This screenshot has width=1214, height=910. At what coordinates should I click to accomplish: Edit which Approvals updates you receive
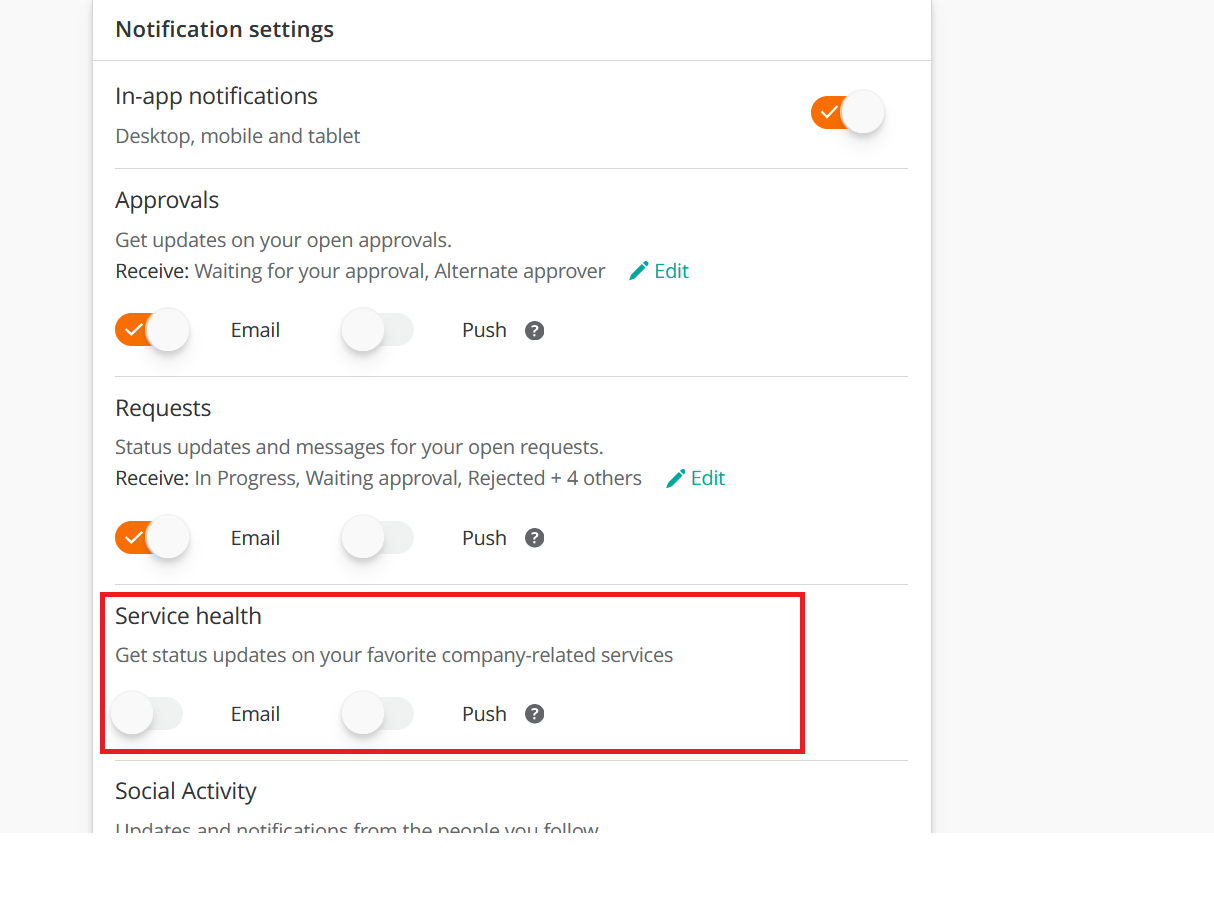(x=669, y=271)
